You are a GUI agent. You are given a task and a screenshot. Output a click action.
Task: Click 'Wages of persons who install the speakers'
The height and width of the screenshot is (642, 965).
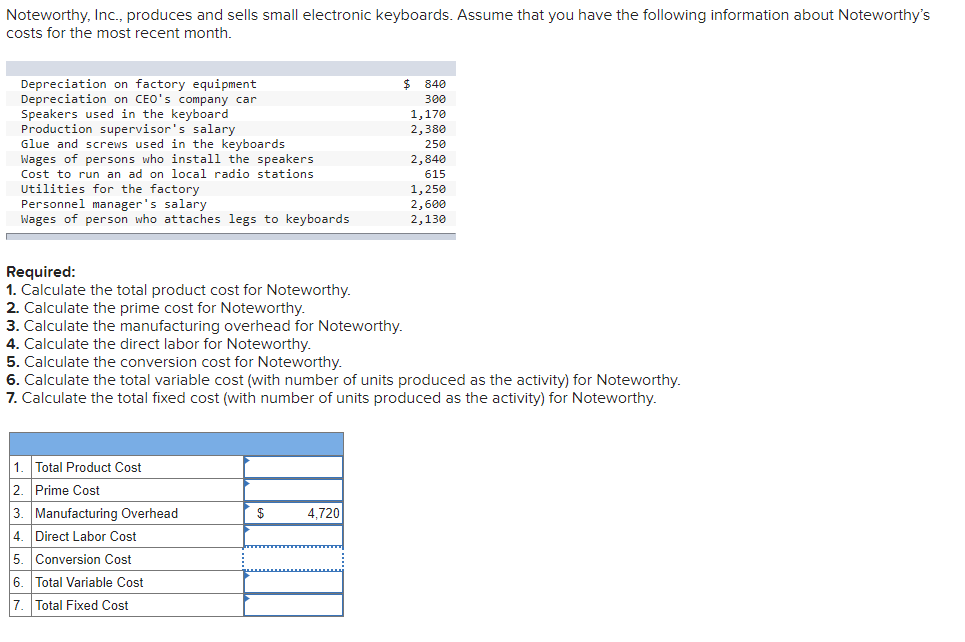[x=167, y=159]
